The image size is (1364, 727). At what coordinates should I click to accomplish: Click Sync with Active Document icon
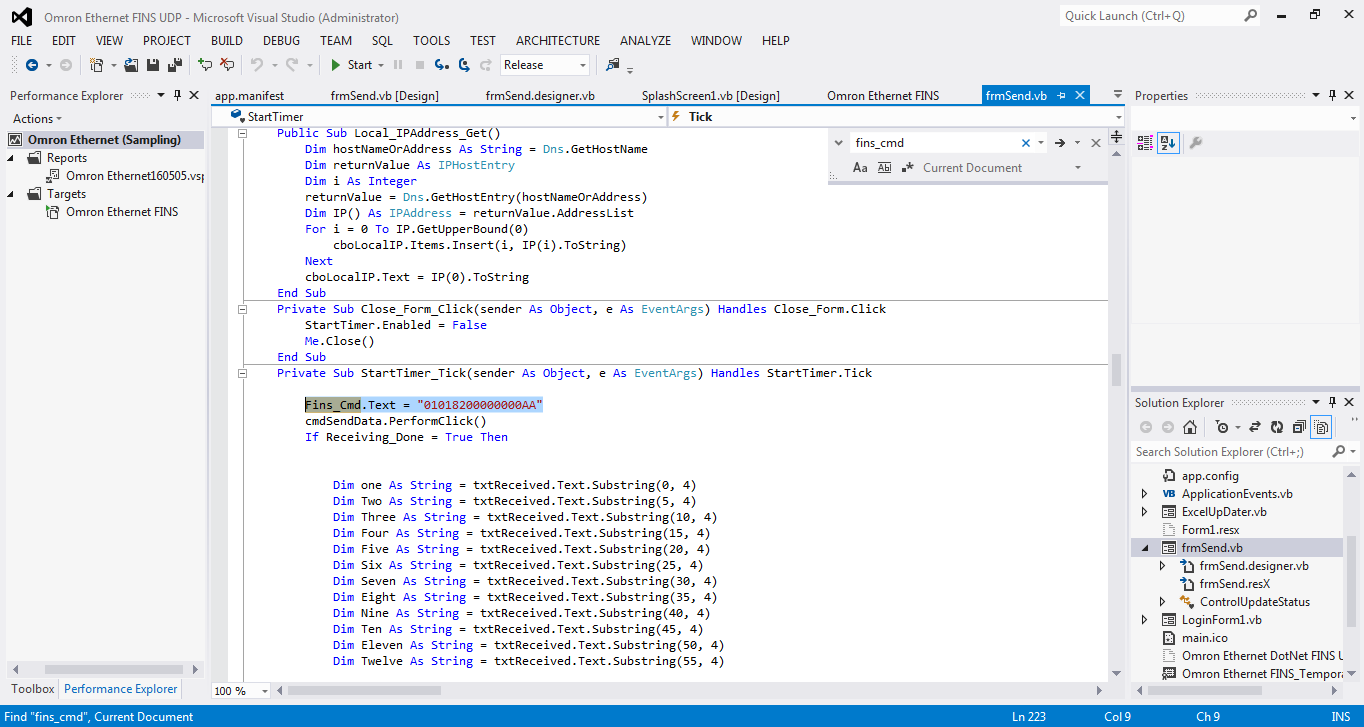(1255, 427)
